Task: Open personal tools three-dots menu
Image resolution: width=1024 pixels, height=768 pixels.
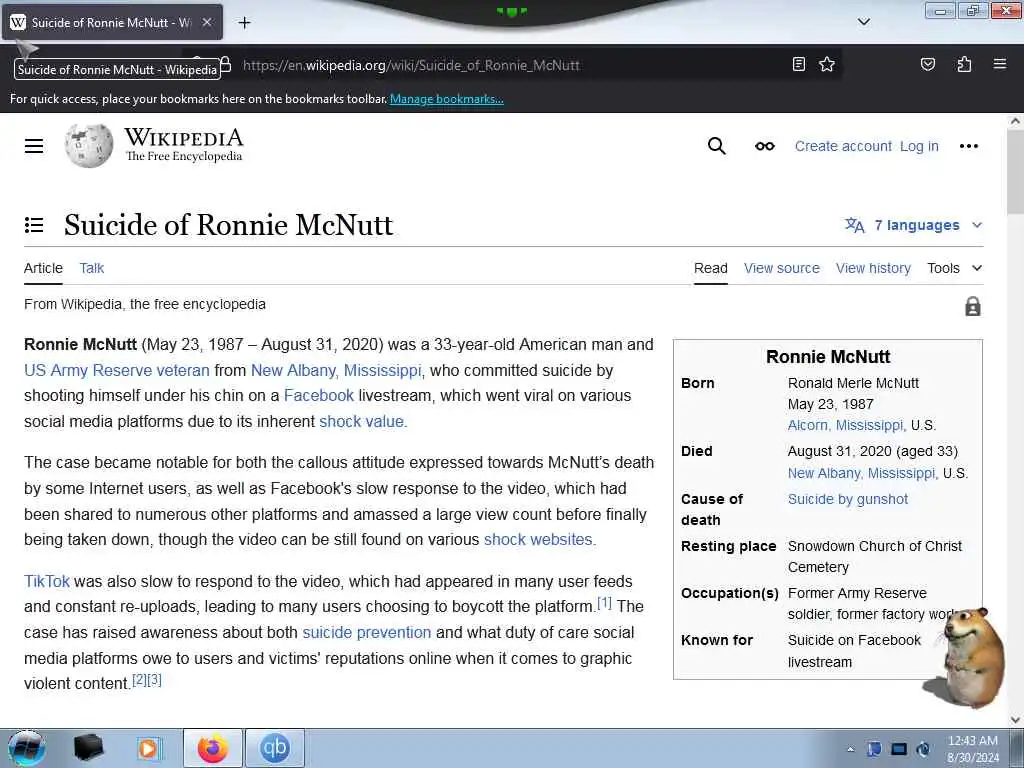Action: [x=968, y=146]
